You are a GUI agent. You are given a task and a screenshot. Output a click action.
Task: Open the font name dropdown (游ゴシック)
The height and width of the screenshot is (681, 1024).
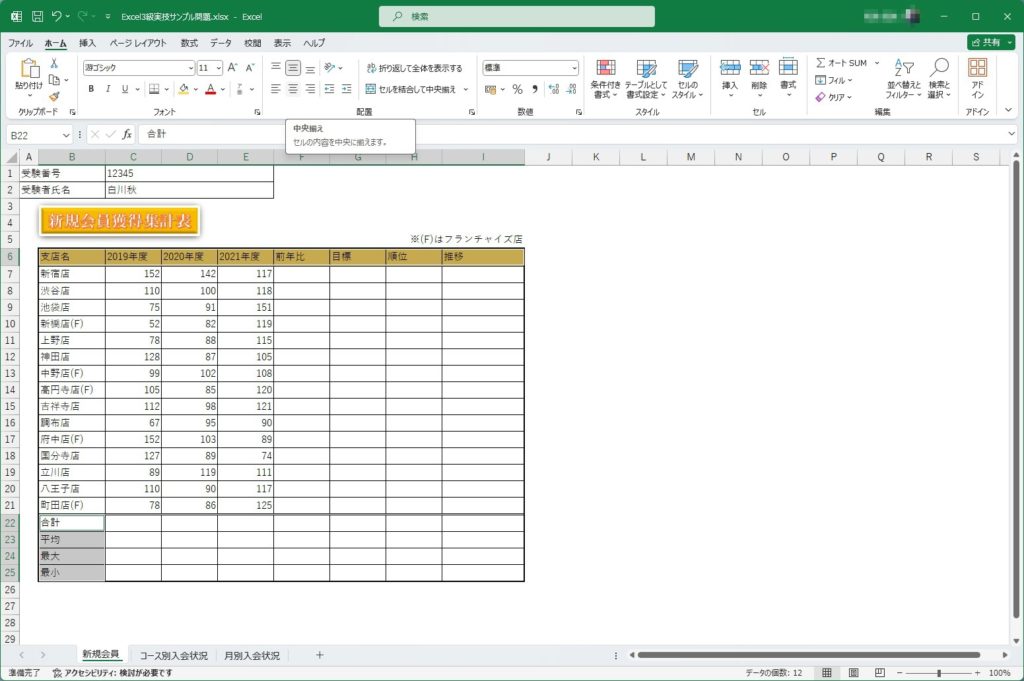(139, 68)
